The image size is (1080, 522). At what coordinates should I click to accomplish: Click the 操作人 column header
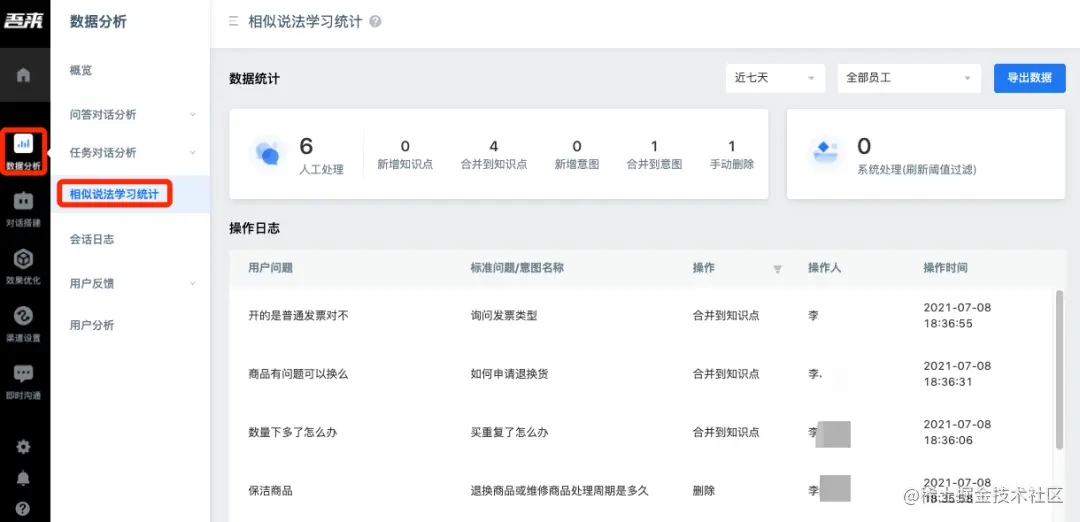coord(824,268)
